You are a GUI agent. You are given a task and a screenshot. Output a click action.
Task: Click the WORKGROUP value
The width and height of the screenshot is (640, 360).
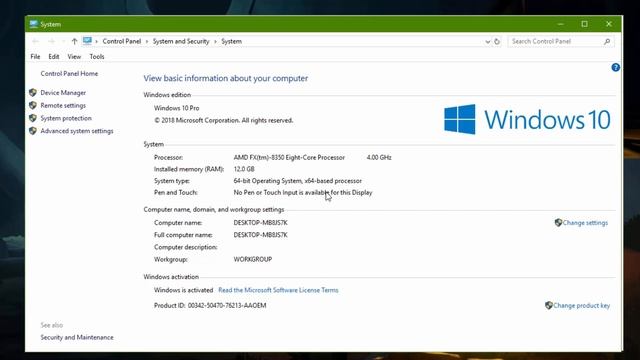pyautogui.click(x=253, y=259)
